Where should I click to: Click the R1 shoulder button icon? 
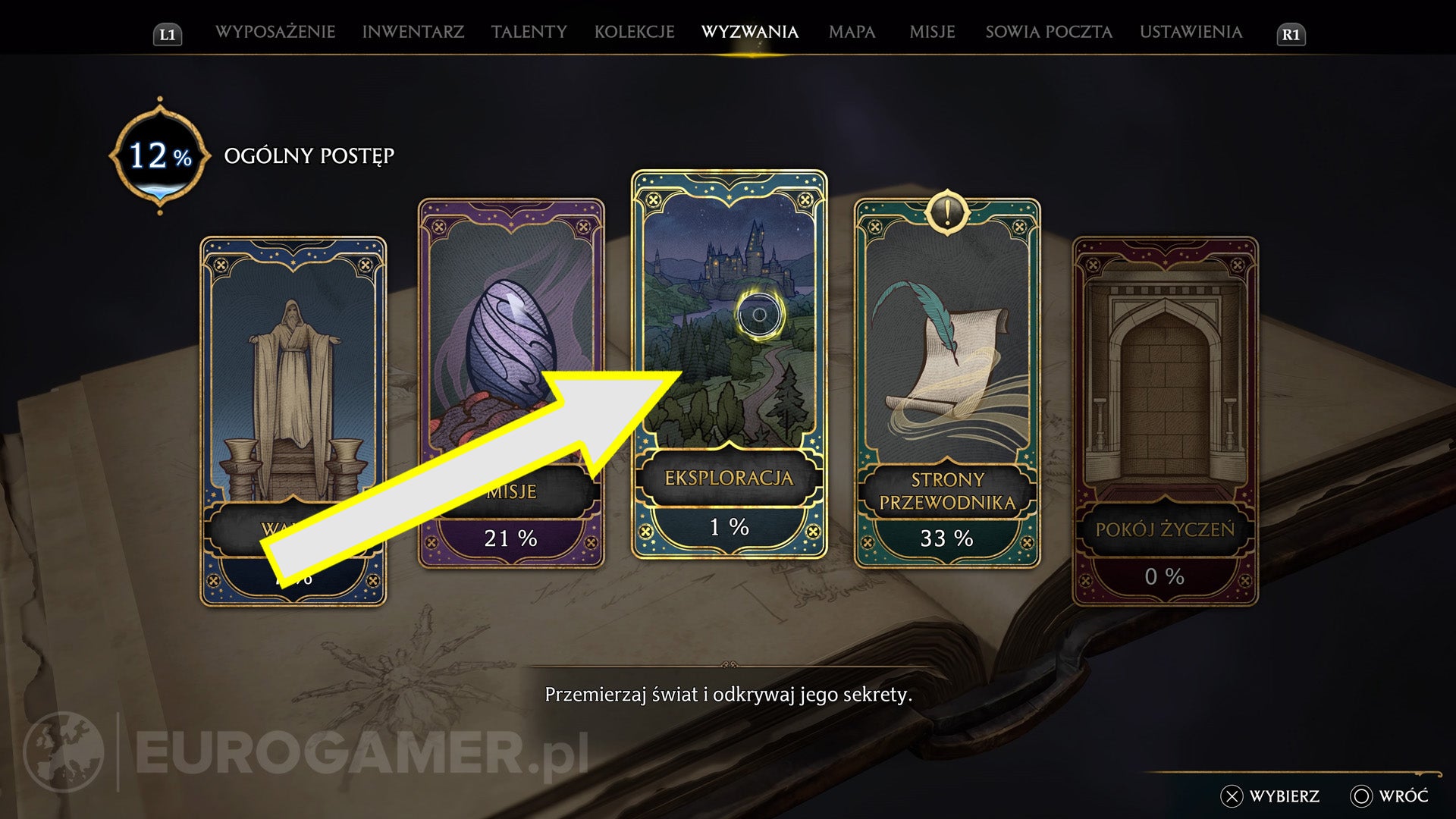pyautogui.click(x=1291, y=34)
